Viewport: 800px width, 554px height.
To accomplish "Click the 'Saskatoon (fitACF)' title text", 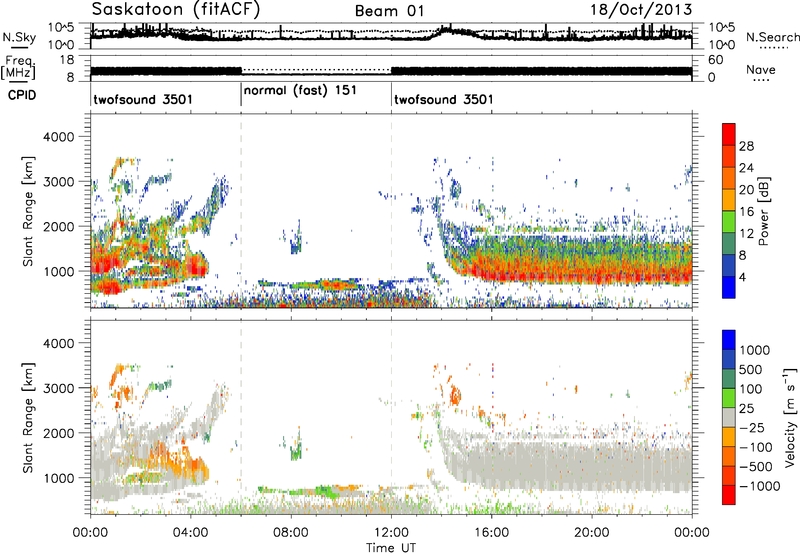I will 176,9.
